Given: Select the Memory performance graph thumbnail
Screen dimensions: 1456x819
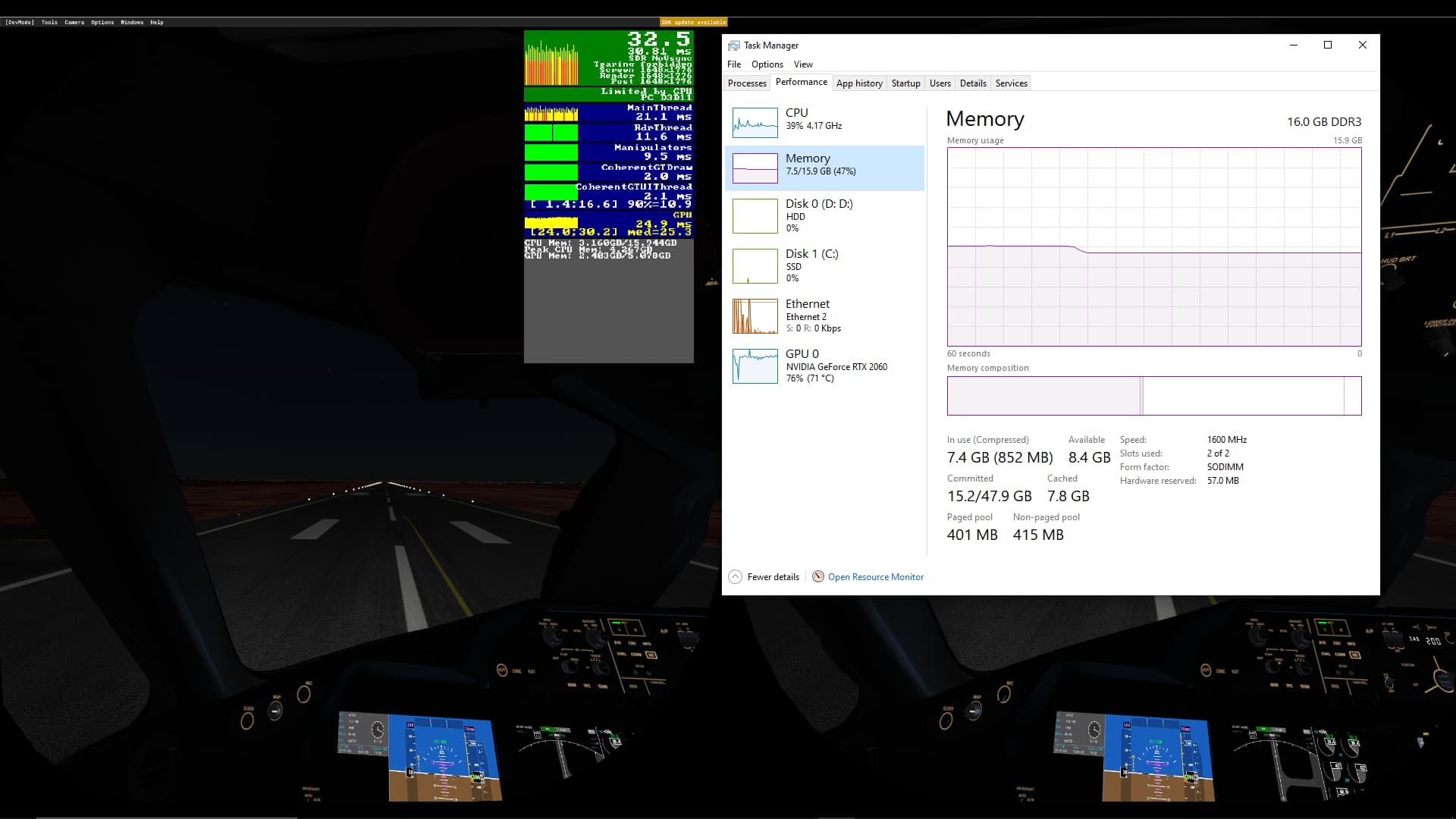Looking at the screenshot, I should (755, 168).
